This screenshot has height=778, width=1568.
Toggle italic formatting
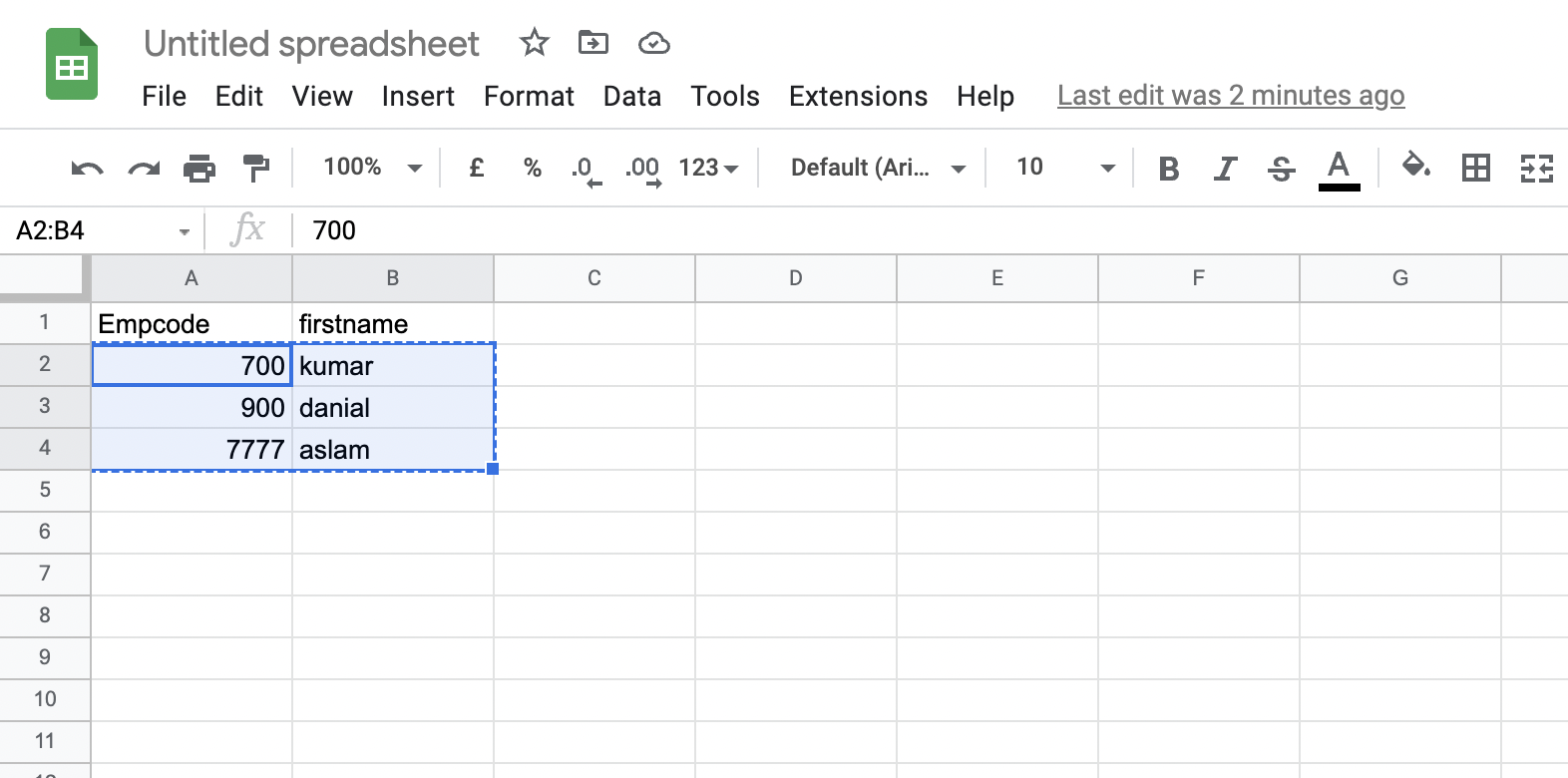click(1225, 168)
